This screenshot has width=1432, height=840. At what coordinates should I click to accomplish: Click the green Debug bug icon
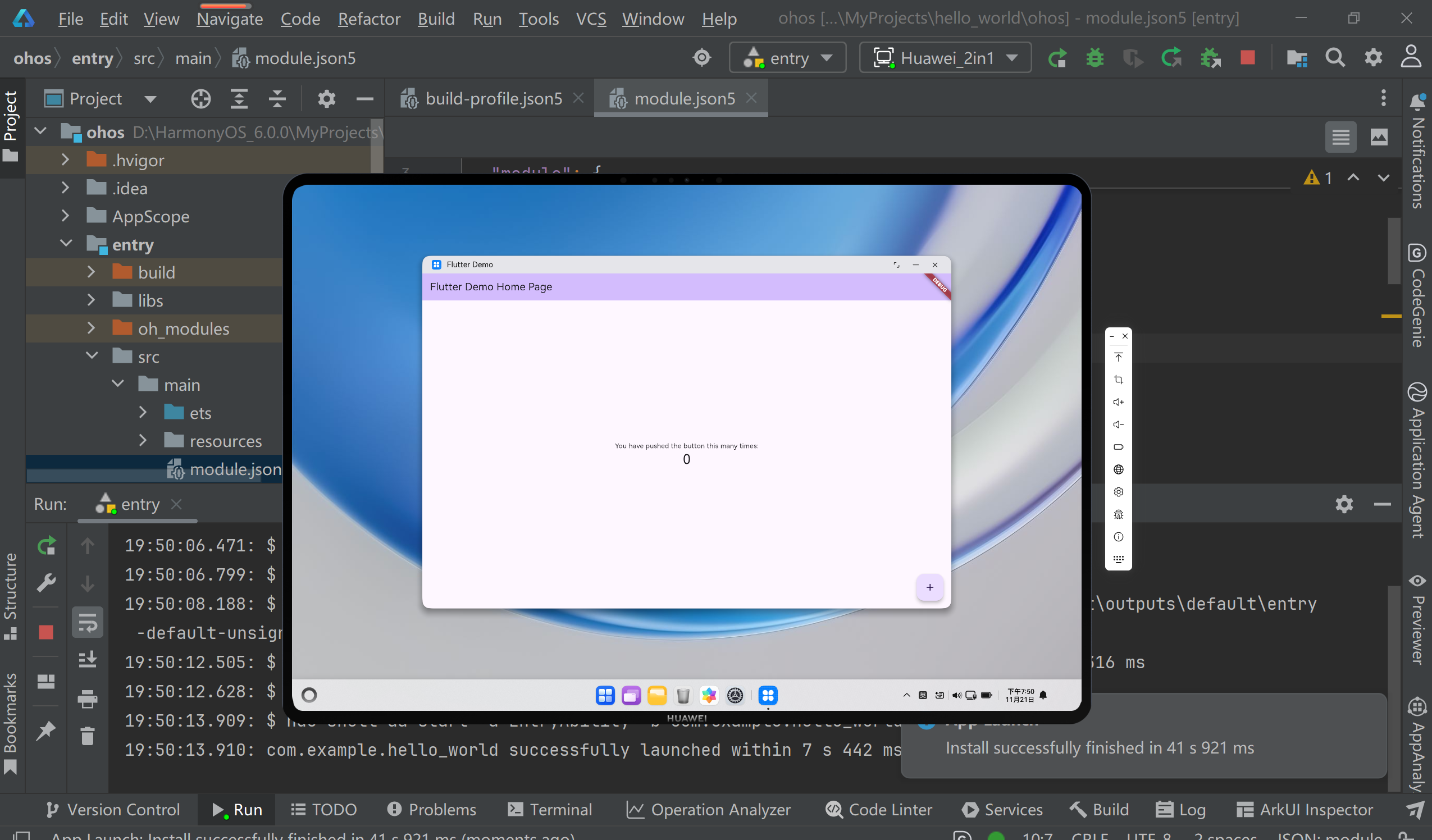[x=1094, y=58]
